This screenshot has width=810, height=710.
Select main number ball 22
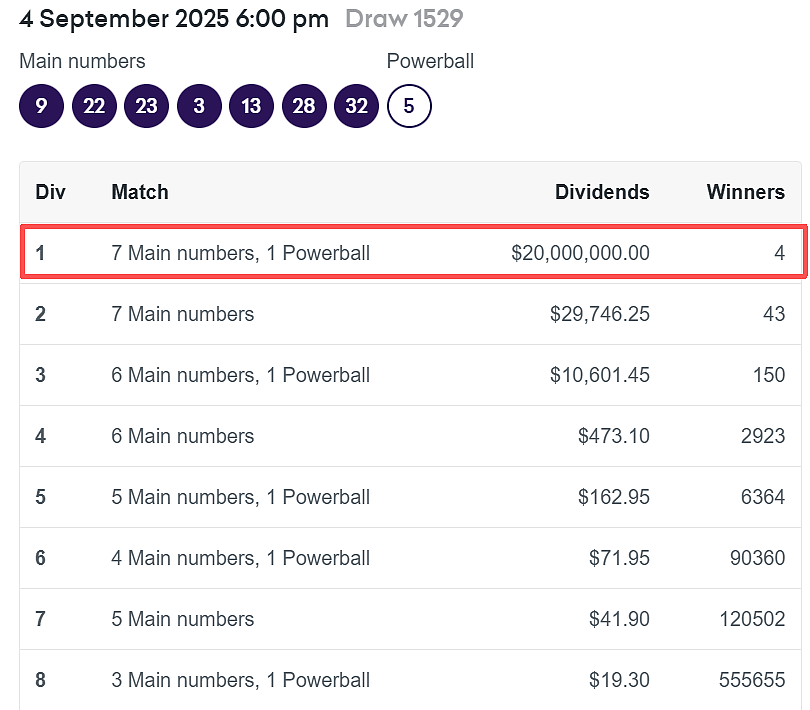click(94, 106)
